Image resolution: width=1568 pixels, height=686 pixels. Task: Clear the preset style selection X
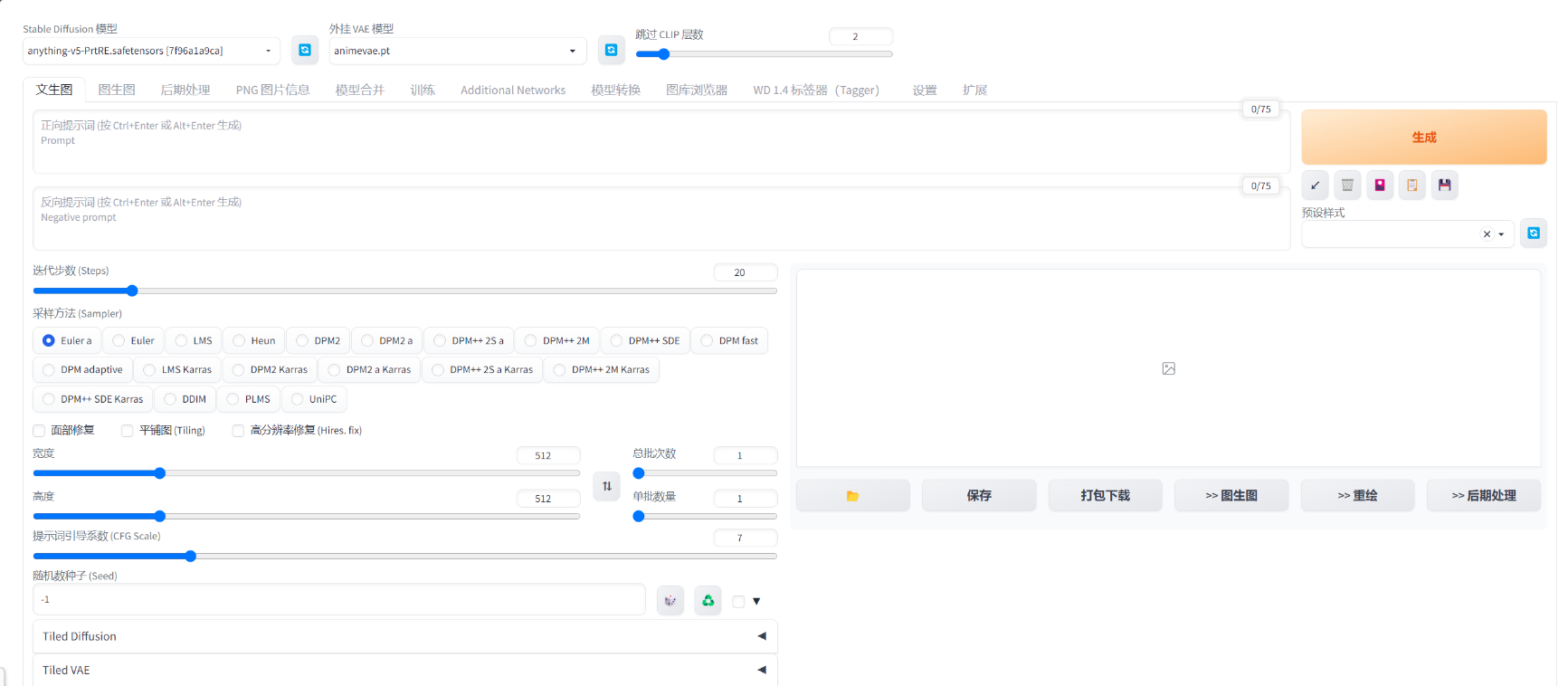click(1487, 233)
